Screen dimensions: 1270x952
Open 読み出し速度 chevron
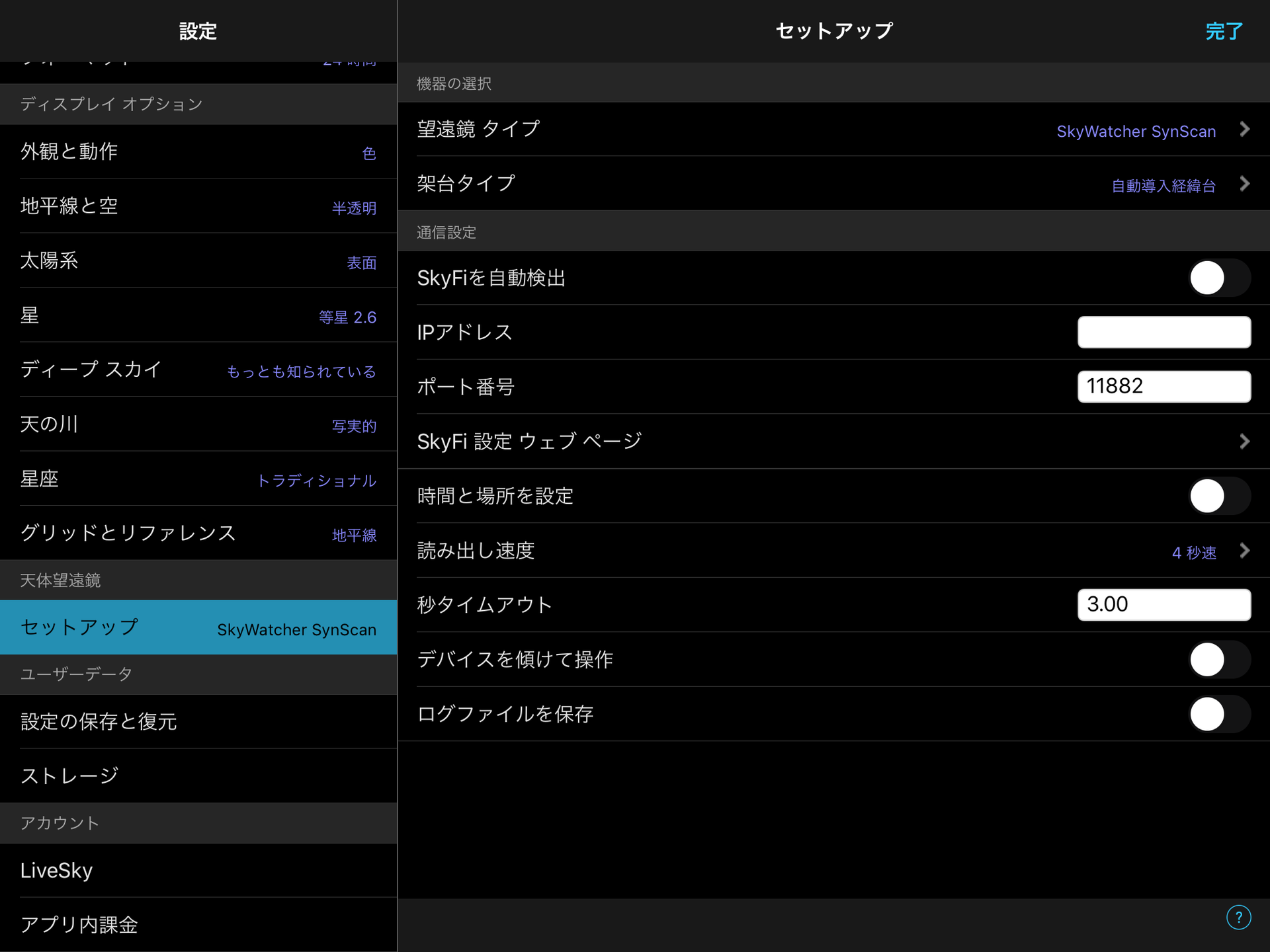coord(1244,551)
